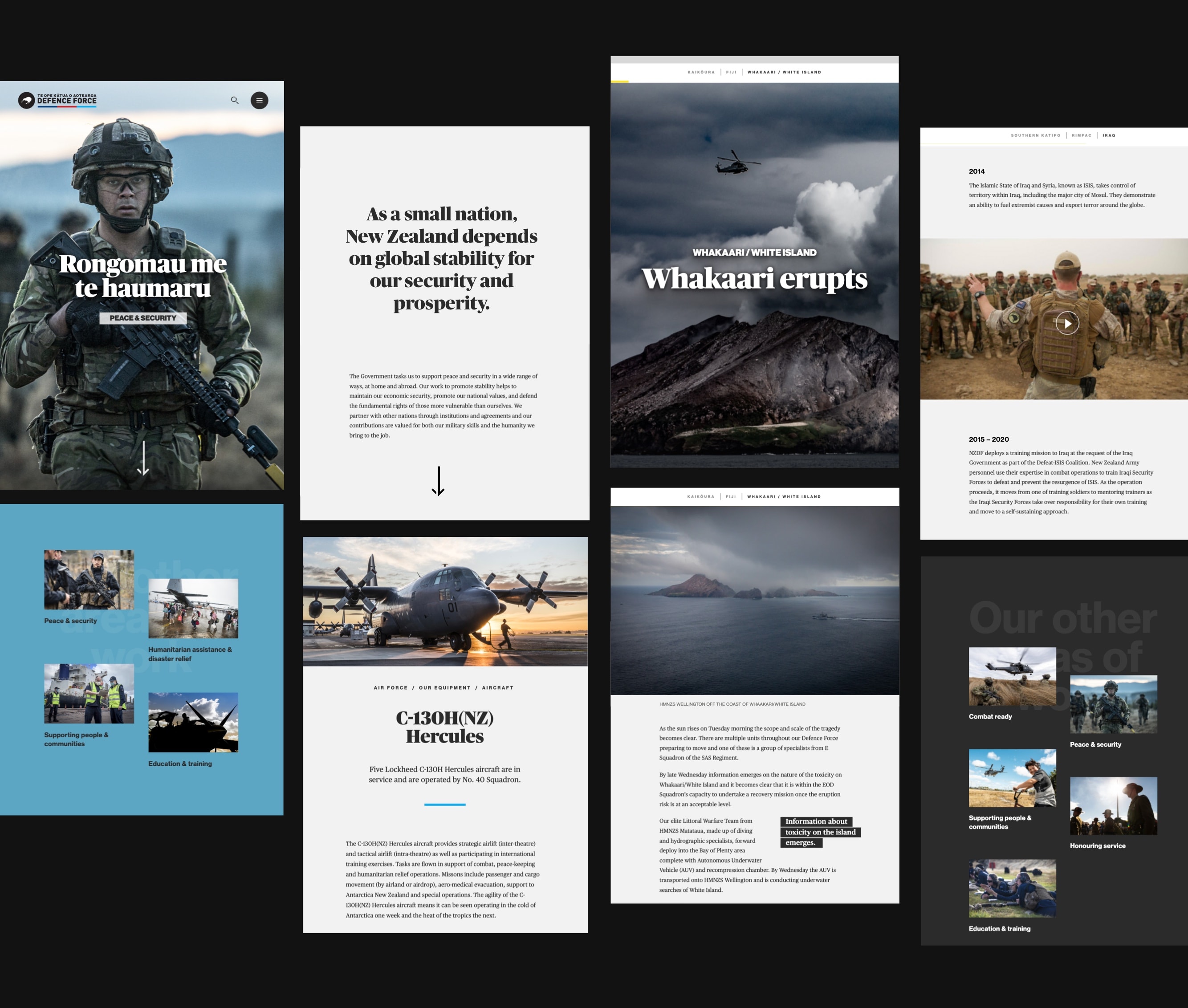1188x1008 pixels.
Task: Click the Peace & Security tag button
Action: 143,318
